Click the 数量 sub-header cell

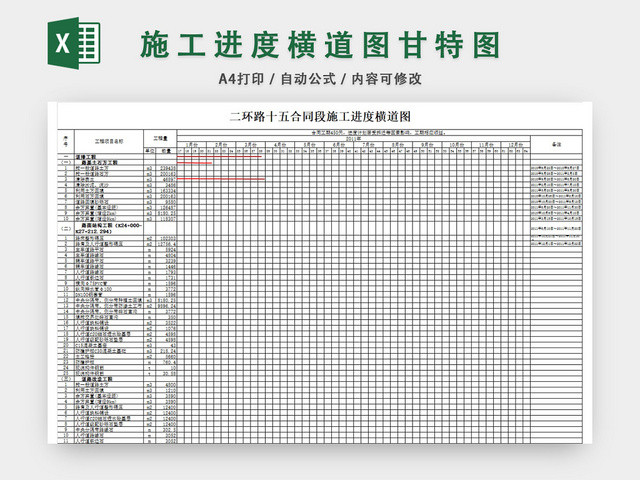point(167,151)
